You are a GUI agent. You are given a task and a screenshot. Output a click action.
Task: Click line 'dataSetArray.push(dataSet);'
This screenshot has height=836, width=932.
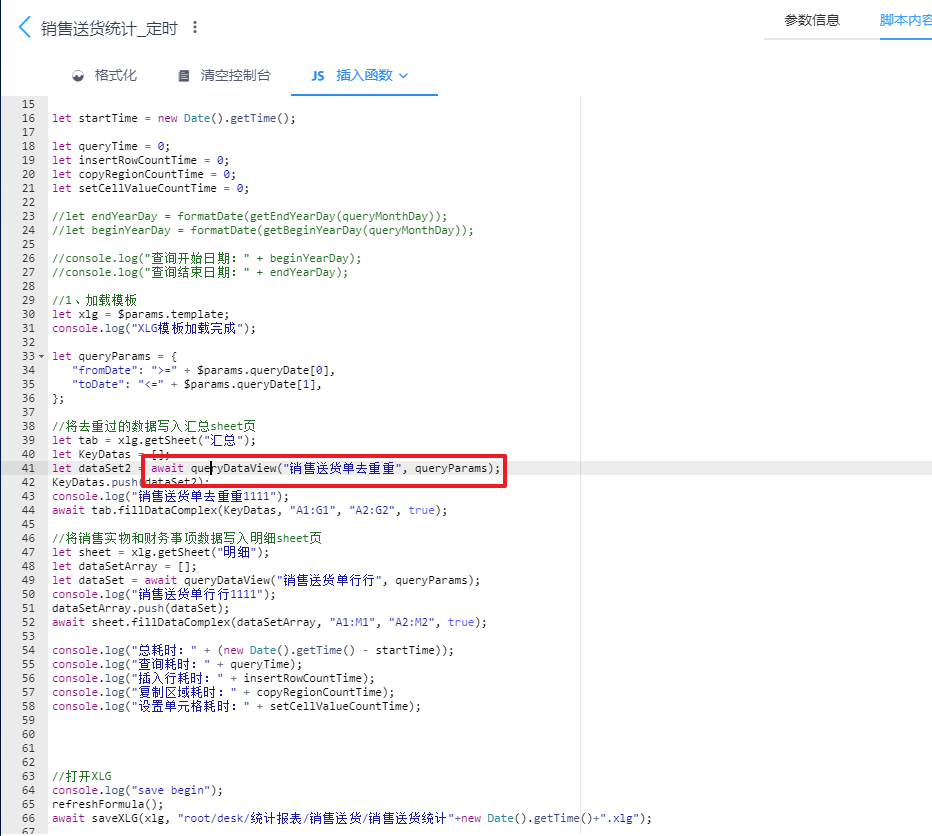140,608
